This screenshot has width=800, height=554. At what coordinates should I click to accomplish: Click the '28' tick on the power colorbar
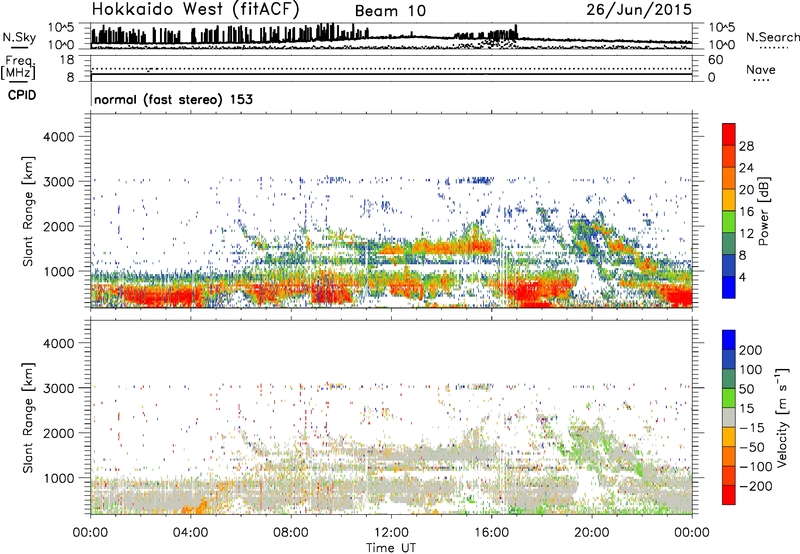pyautogui.click(x=746, y=146)
